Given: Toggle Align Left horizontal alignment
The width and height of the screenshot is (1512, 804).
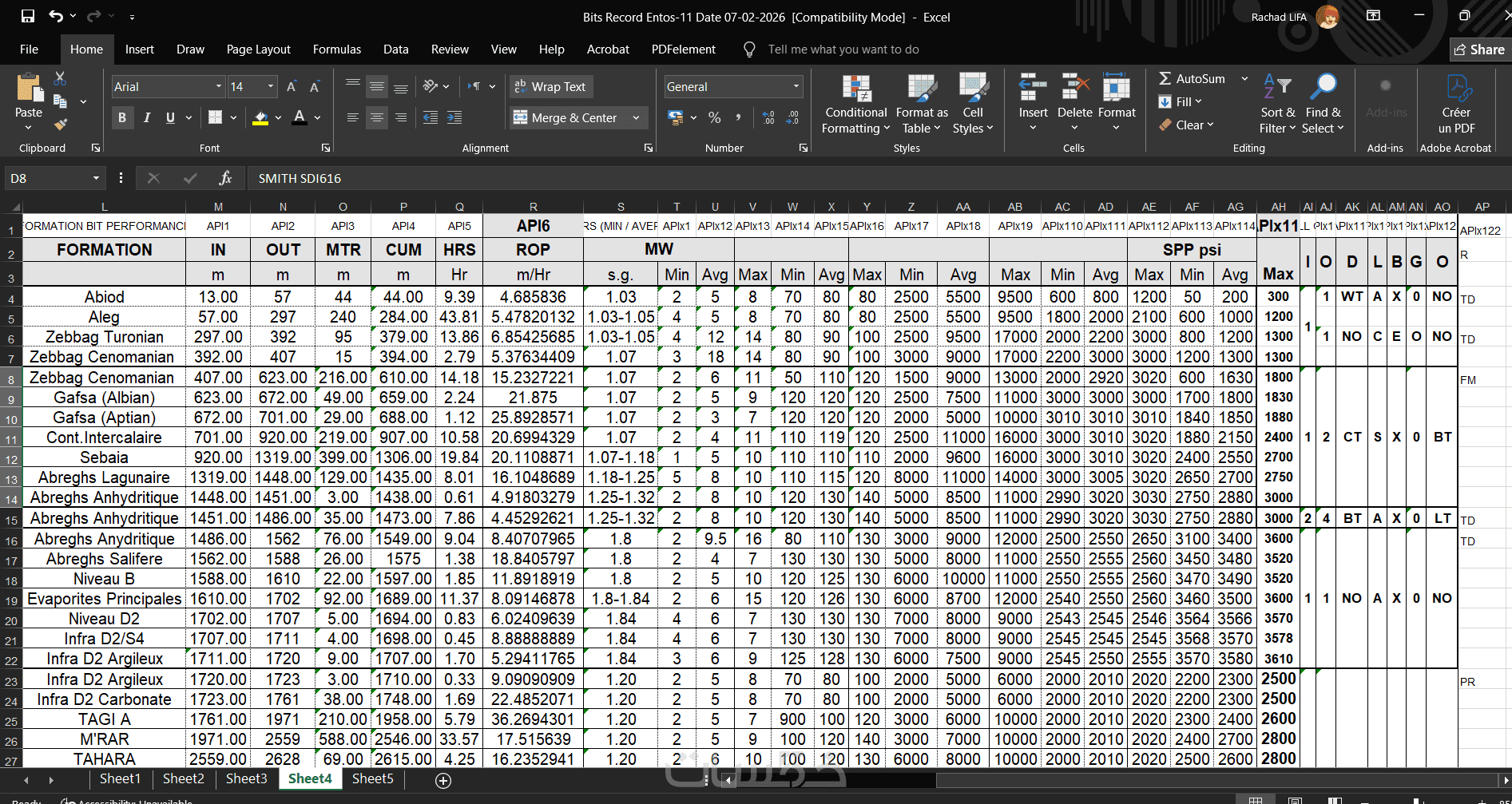Looking at the screenshot, I should pos(352,117).
